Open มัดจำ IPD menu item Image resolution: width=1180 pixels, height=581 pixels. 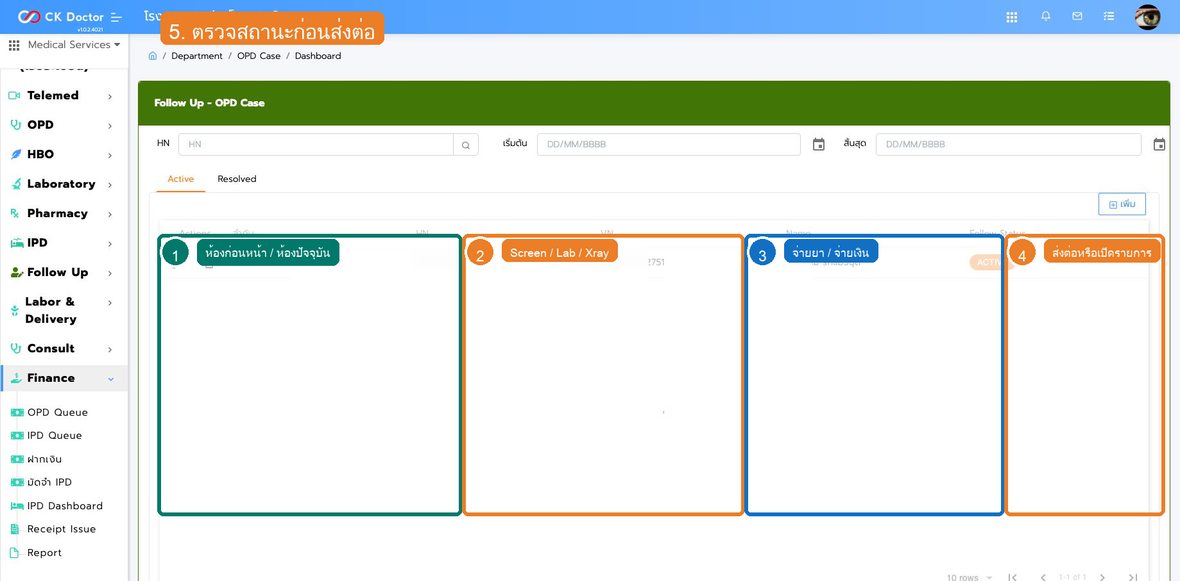49,482
